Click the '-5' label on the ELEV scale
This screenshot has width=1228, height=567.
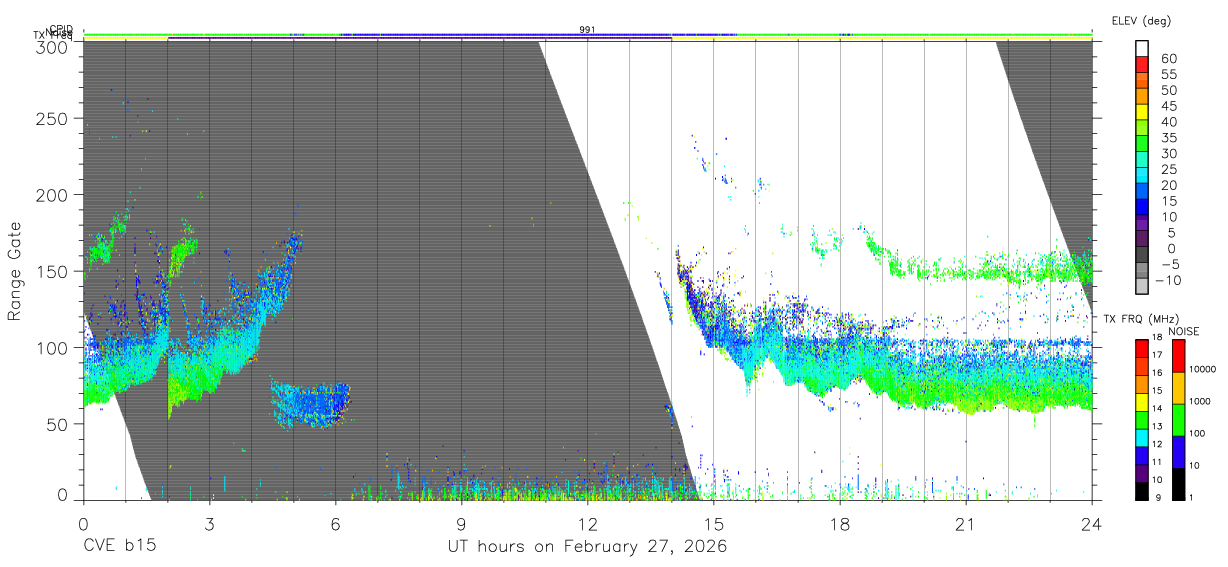(x=1170, y=265)
